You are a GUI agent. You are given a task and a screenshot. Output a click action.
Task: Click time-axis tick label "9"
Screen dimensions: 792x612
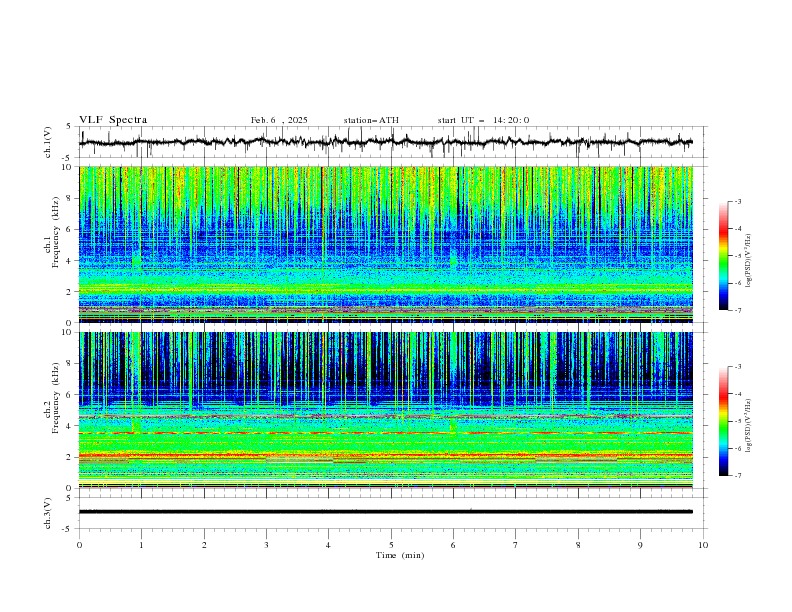click(640, 545)
